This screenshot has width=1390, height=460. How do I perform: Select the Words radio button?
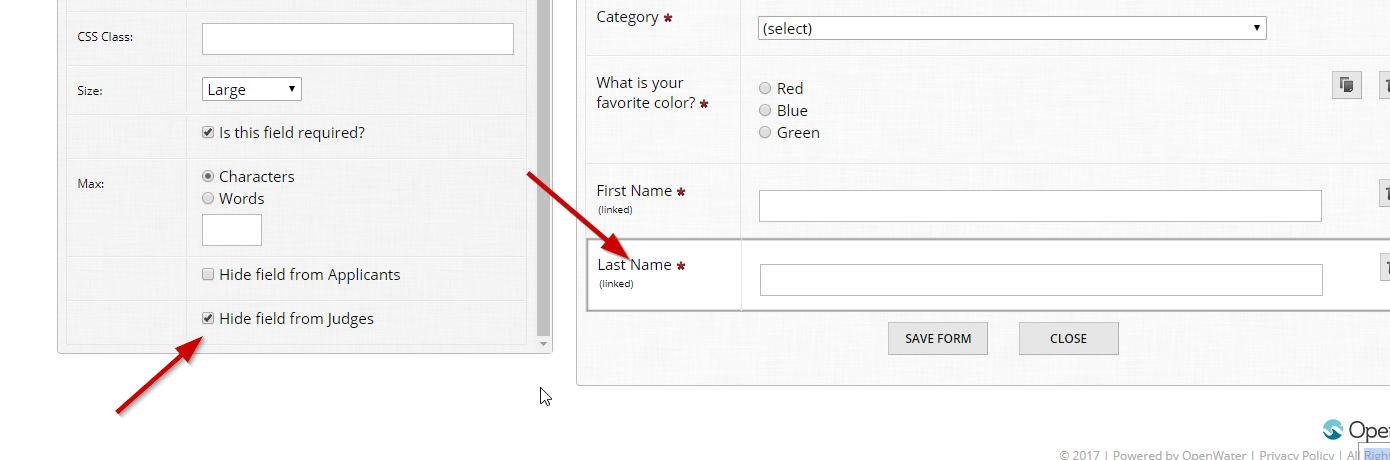click(x=208, y=198)
